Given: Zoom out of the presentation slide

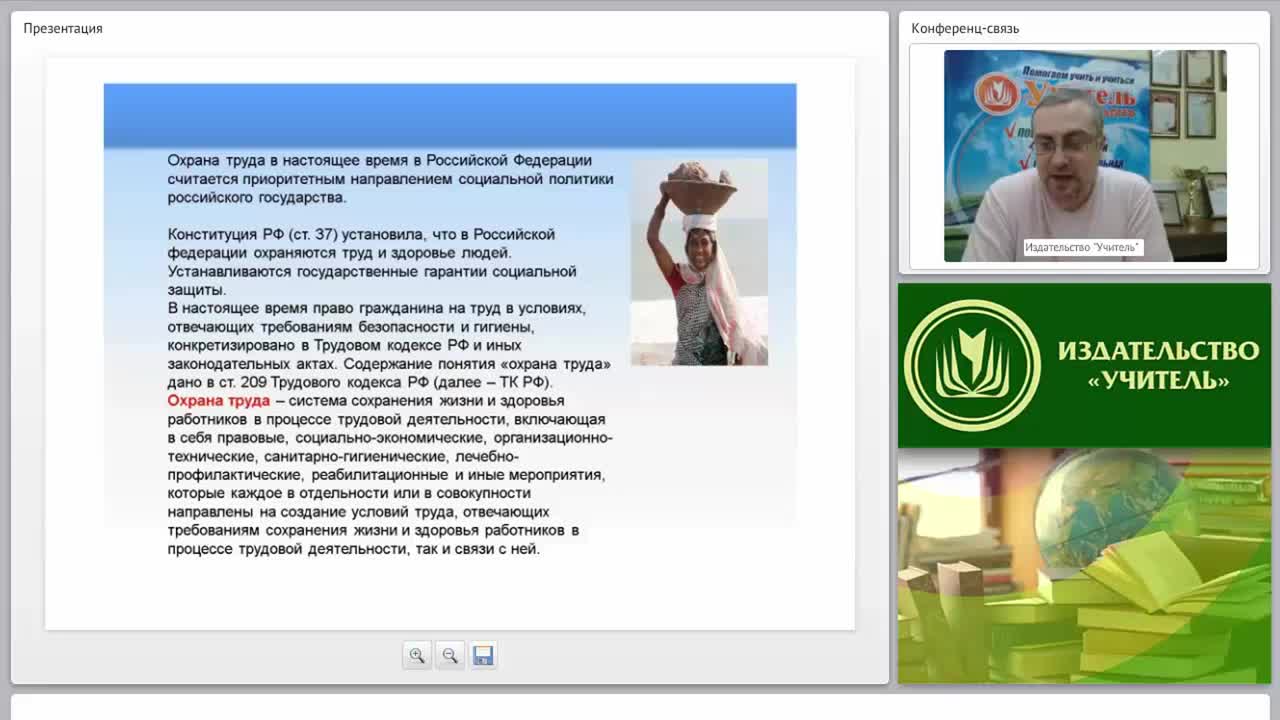Looking at the screenshot, I should pos(450,655).
